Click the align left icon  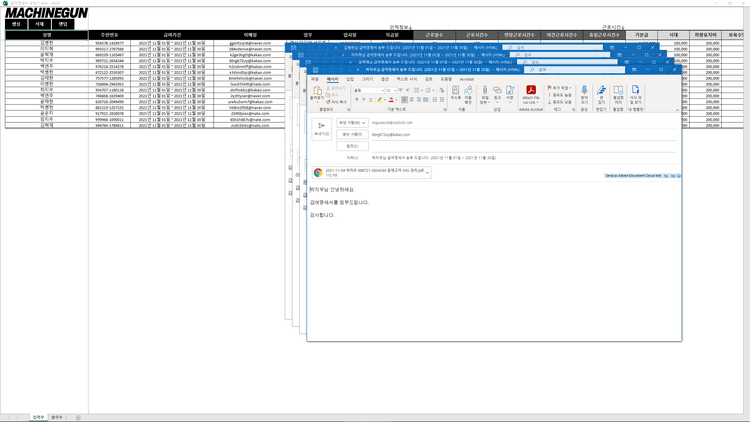coord(405,100)
